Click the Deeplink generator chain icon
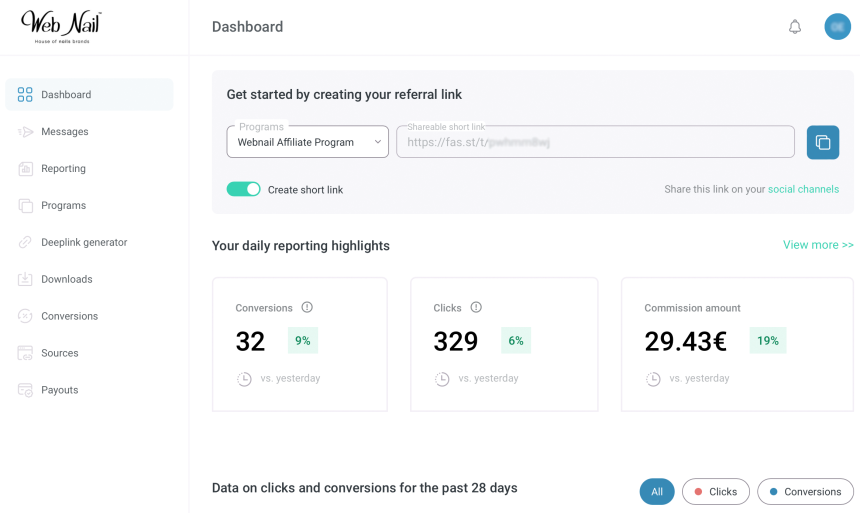The image size is (860, 513). coord(25,242)
